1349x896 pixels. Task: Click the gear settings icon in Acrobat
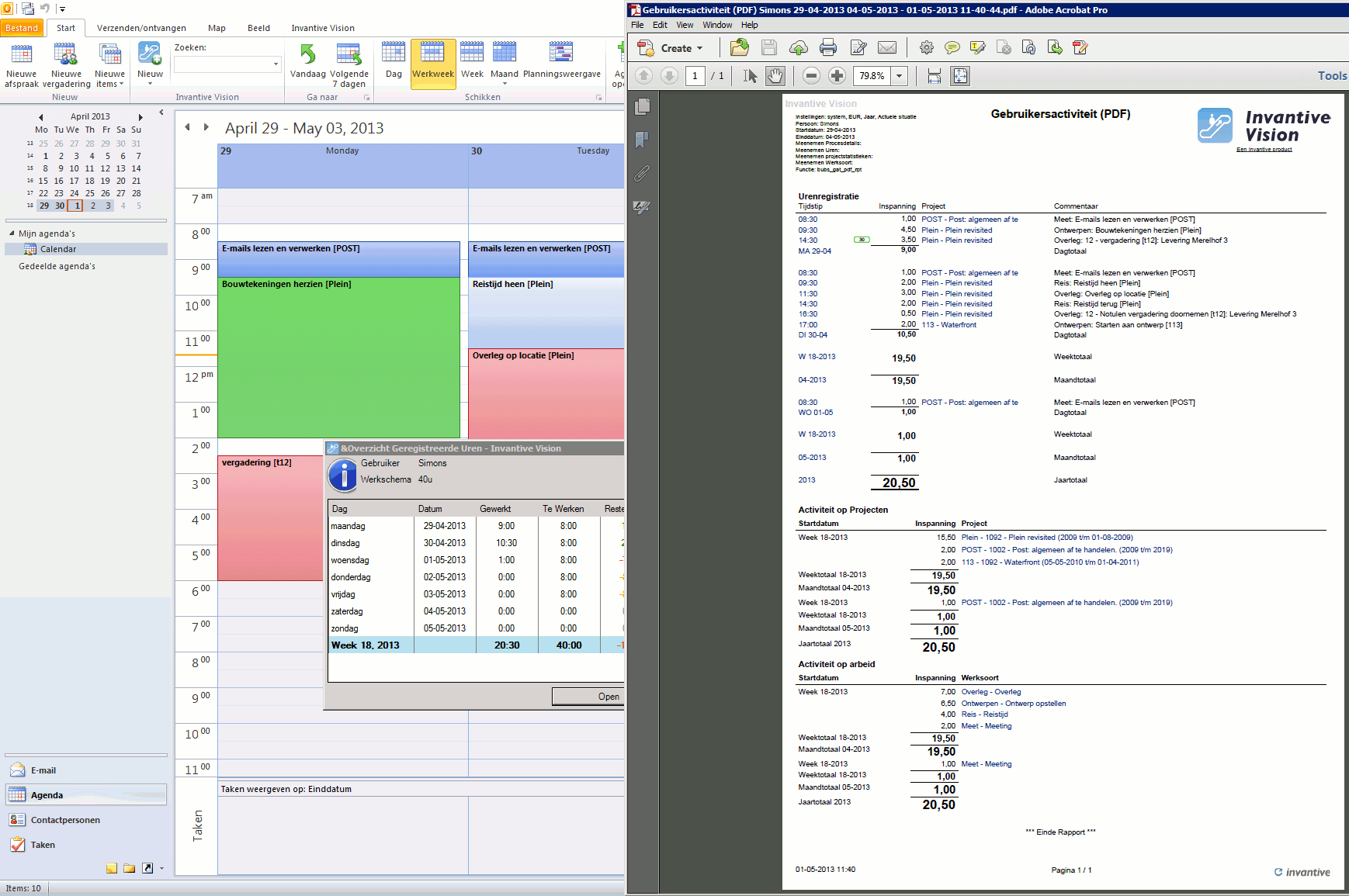pyautogui.click(x=927, y=48)
